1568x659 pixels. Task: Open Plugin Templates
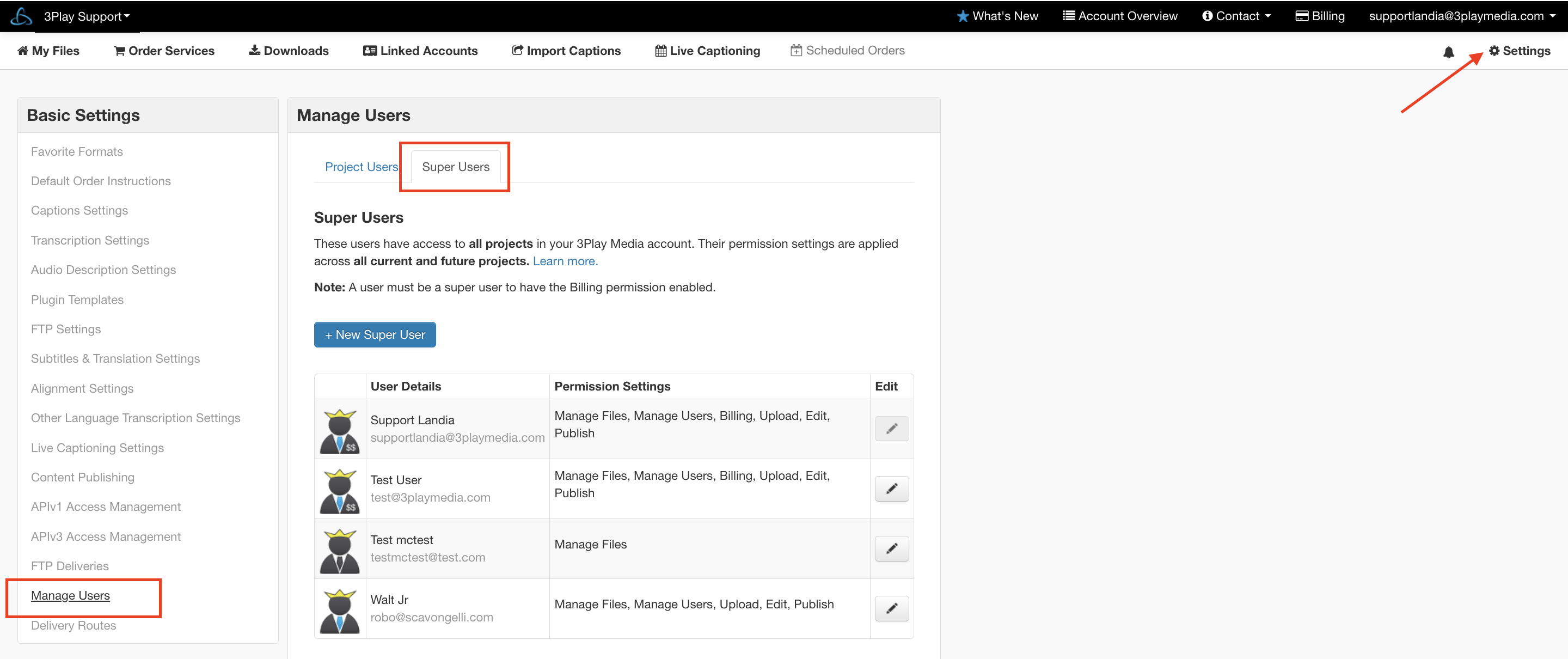pyautogui.click(x=77, y=300)
